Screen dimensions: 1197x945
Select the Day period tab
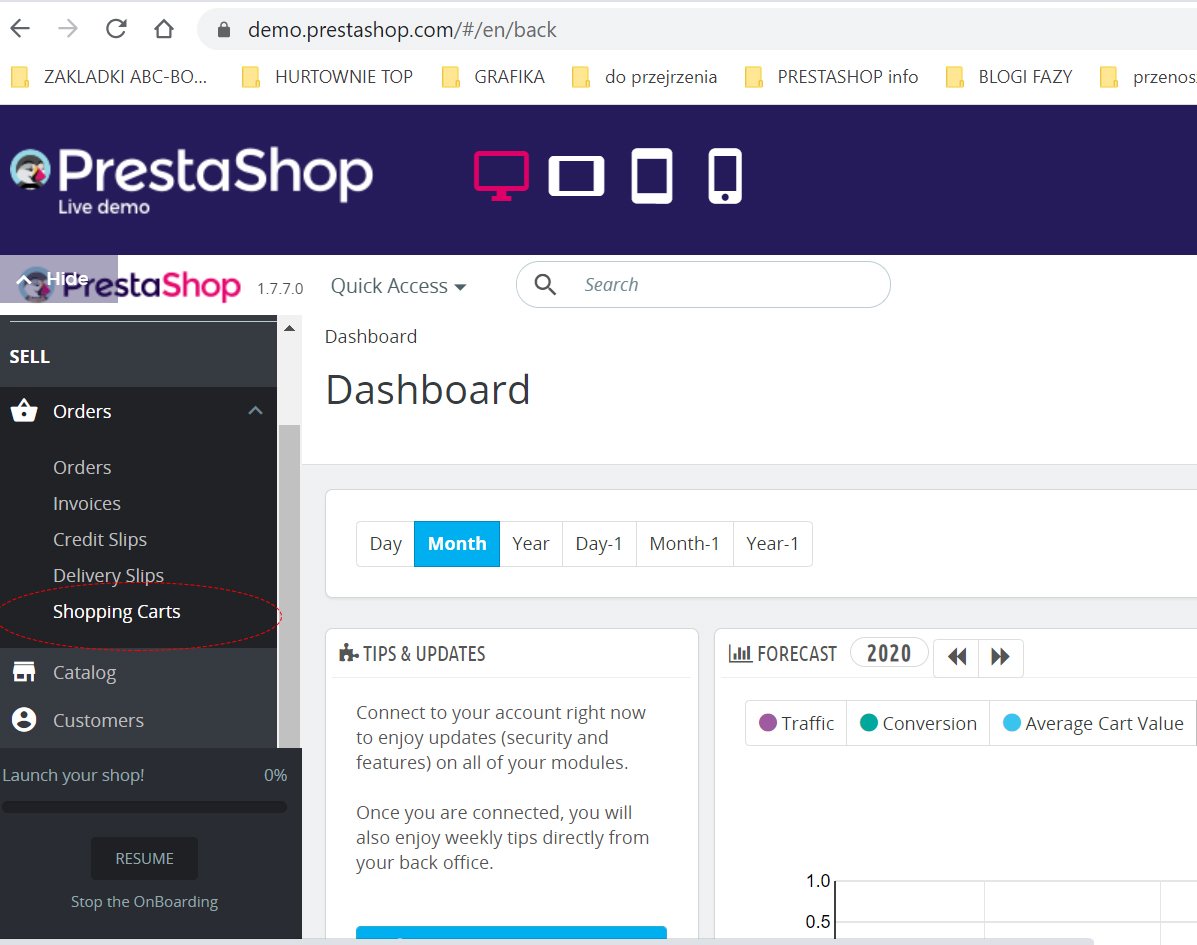(x=386, y=543)
